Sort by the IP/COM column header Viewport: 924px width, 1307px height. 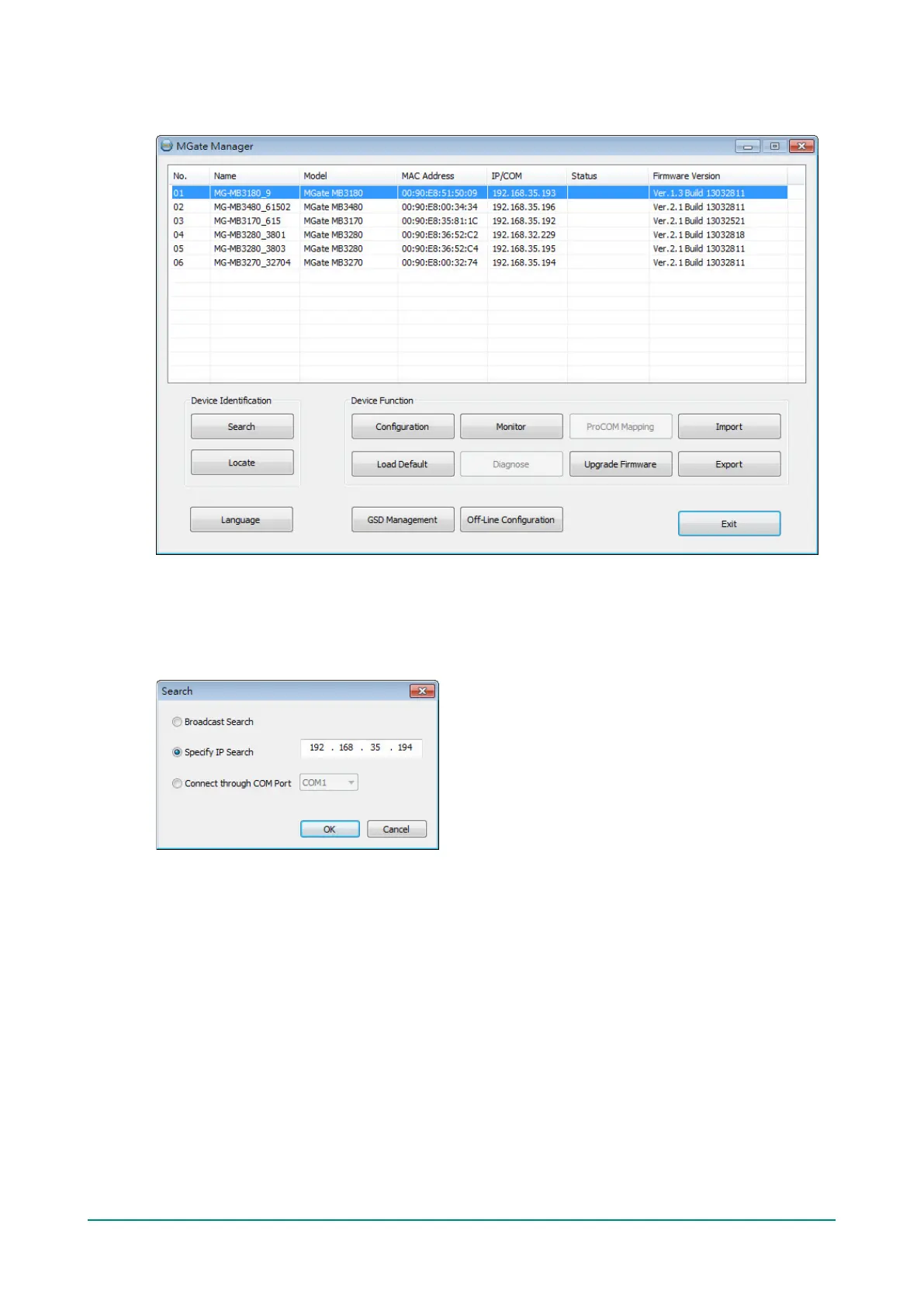coord(528,176)
